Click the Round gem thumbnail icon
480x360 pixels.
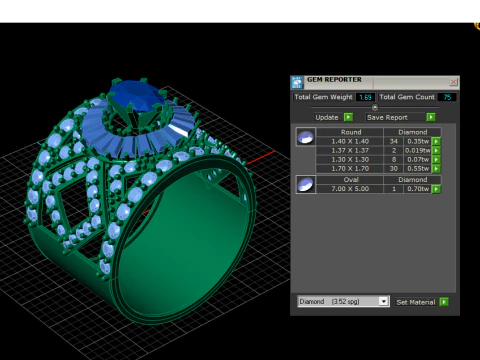306,137
